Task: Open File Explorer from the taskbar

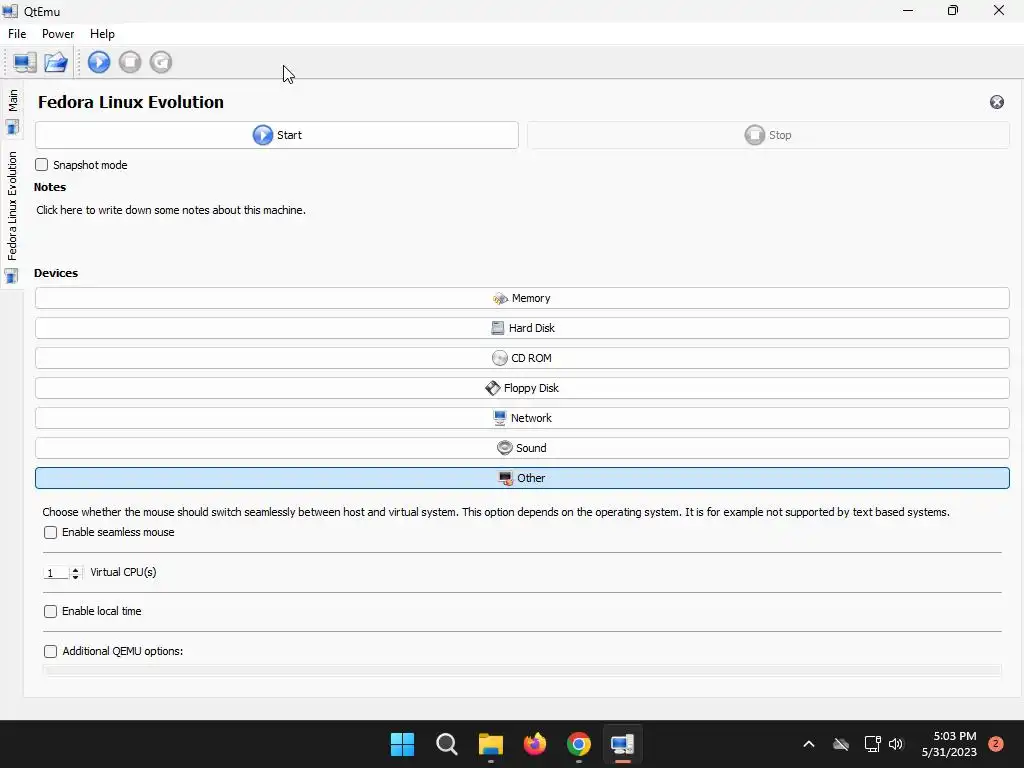Action: click(x=490, y=744)
